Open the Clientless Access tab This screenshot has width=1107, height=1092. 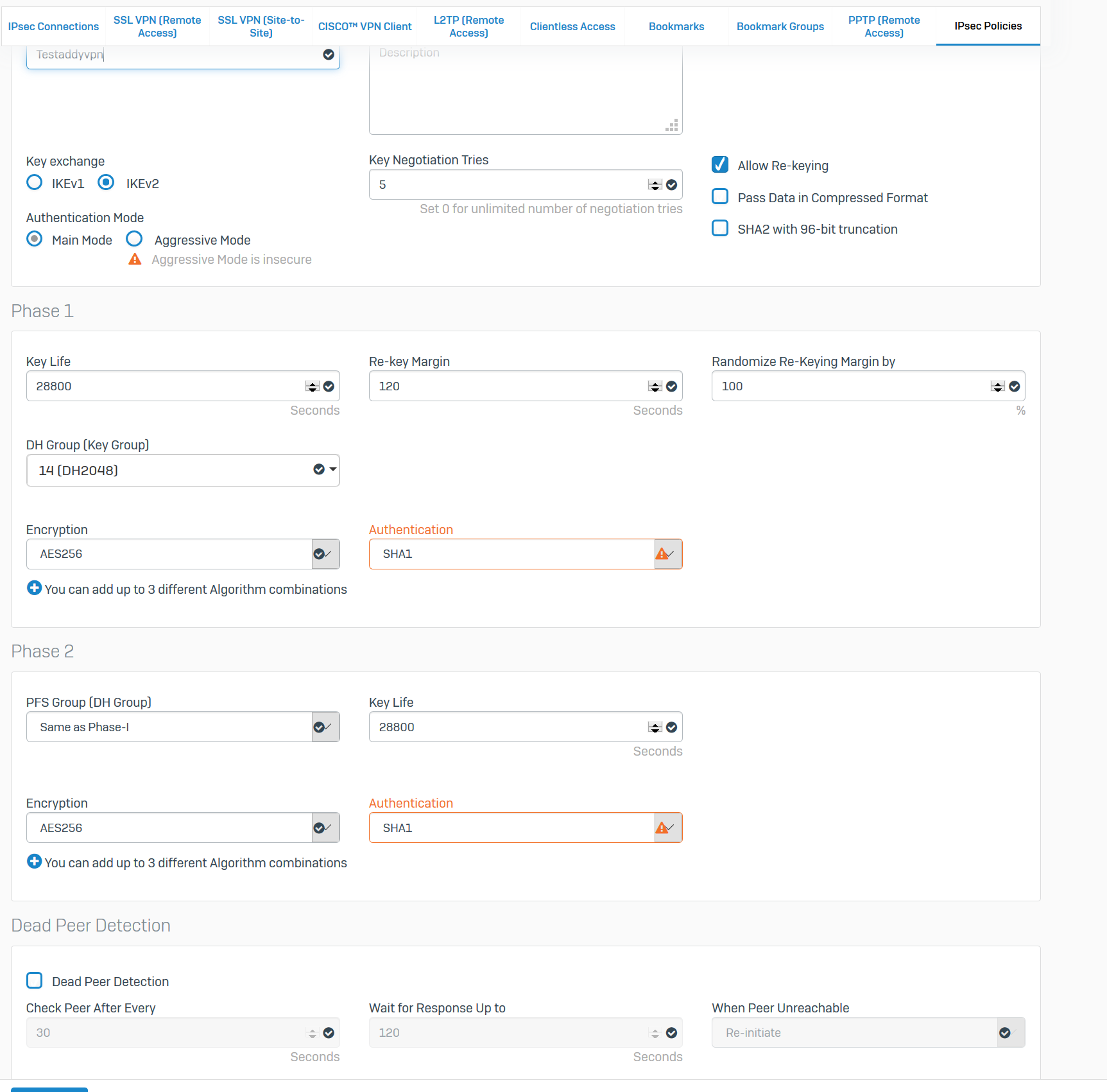[572, 26]
